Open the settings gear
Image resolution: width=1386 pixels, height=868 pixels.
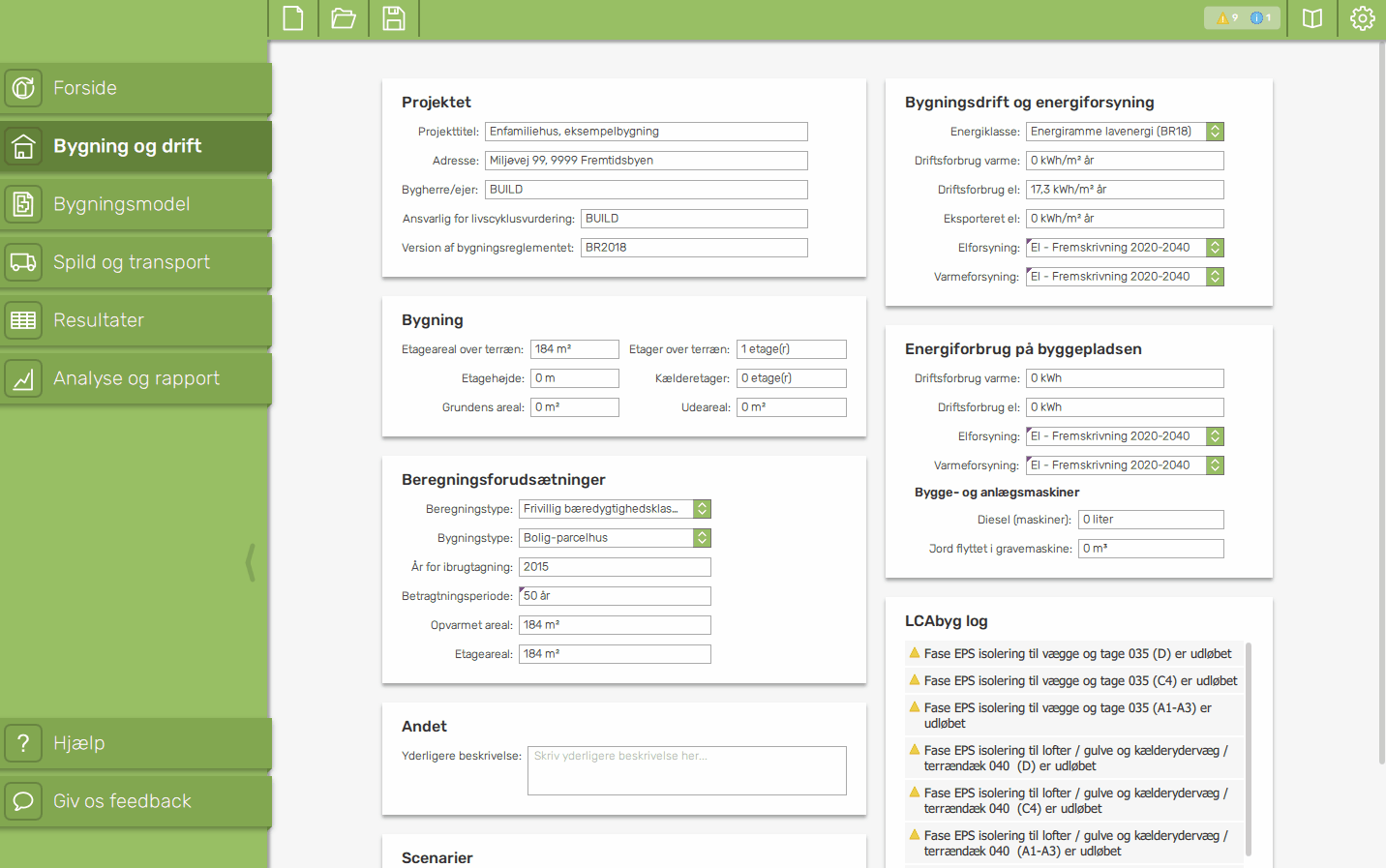click(x=1363, y=18)
